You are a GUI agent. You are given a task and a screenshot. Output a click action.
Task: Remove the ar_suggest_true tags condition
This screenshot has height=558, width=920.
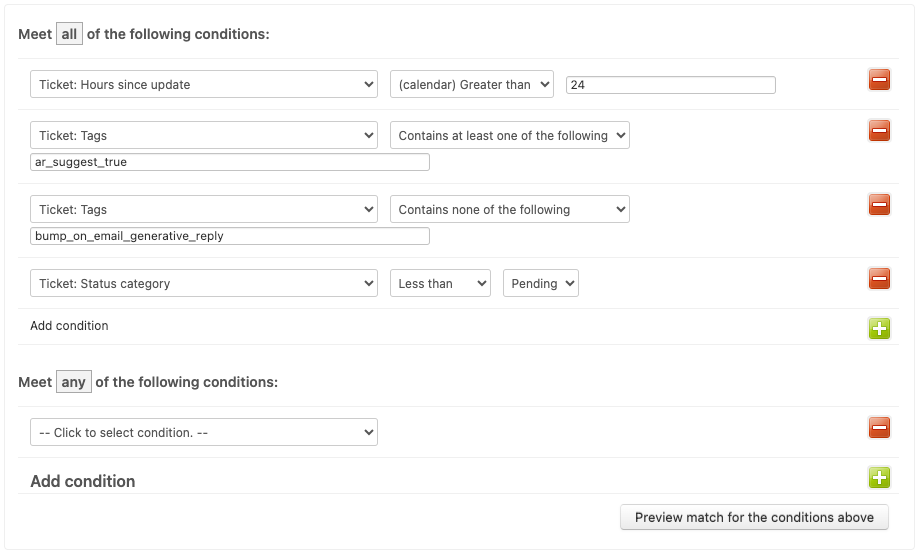pyautogui.click(x=879, y=131)
